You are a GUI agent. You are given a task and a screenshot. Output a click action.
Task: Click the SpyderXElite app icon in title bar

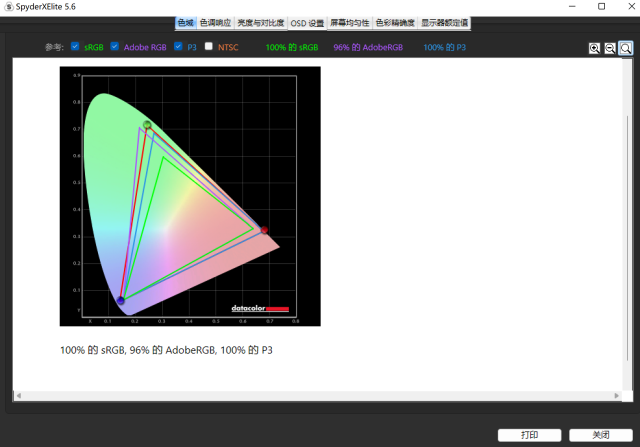click(x=8, y=7)
